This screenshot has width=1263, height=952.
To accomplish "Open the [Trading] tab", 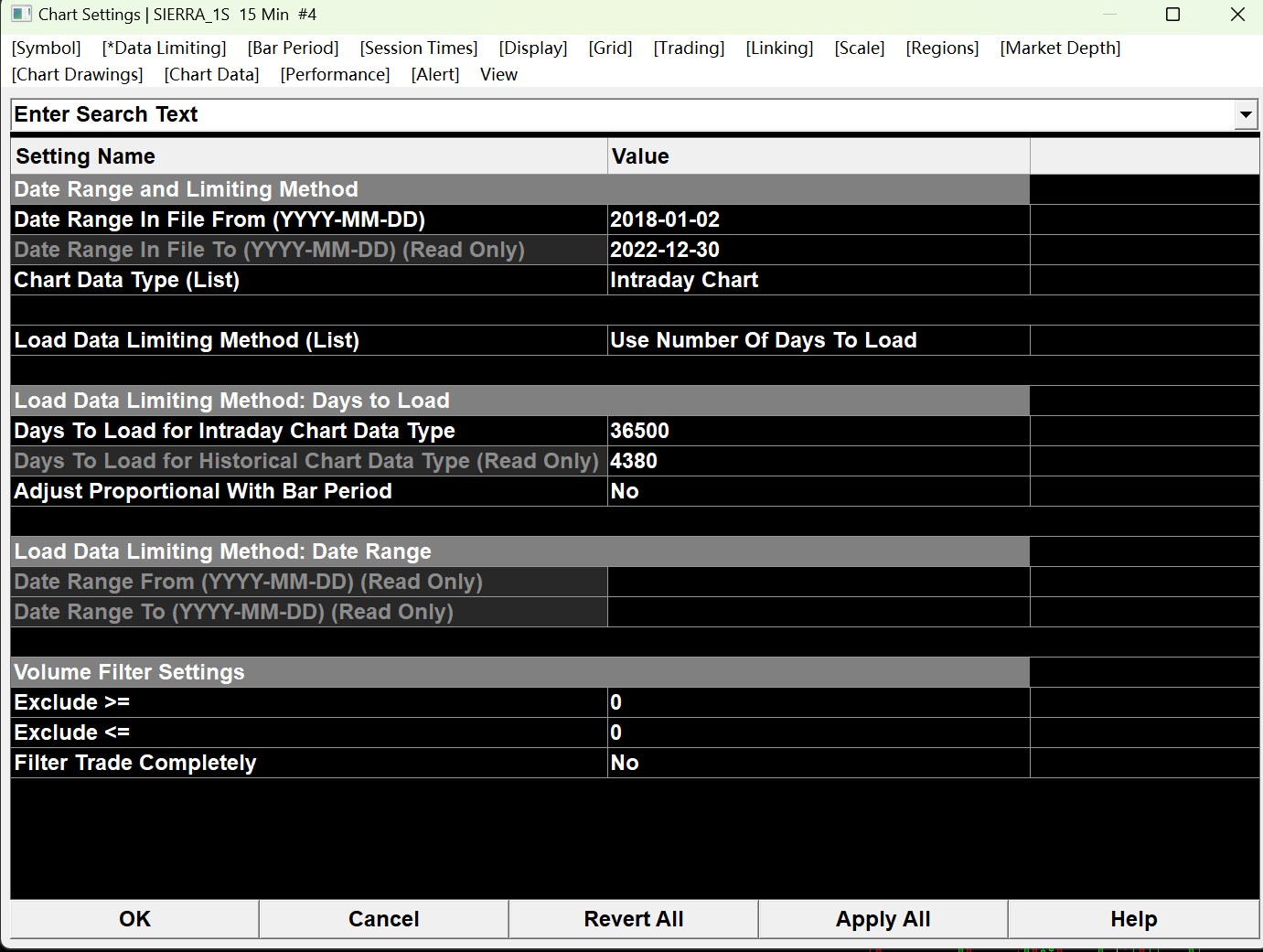I will click(690, 48).
